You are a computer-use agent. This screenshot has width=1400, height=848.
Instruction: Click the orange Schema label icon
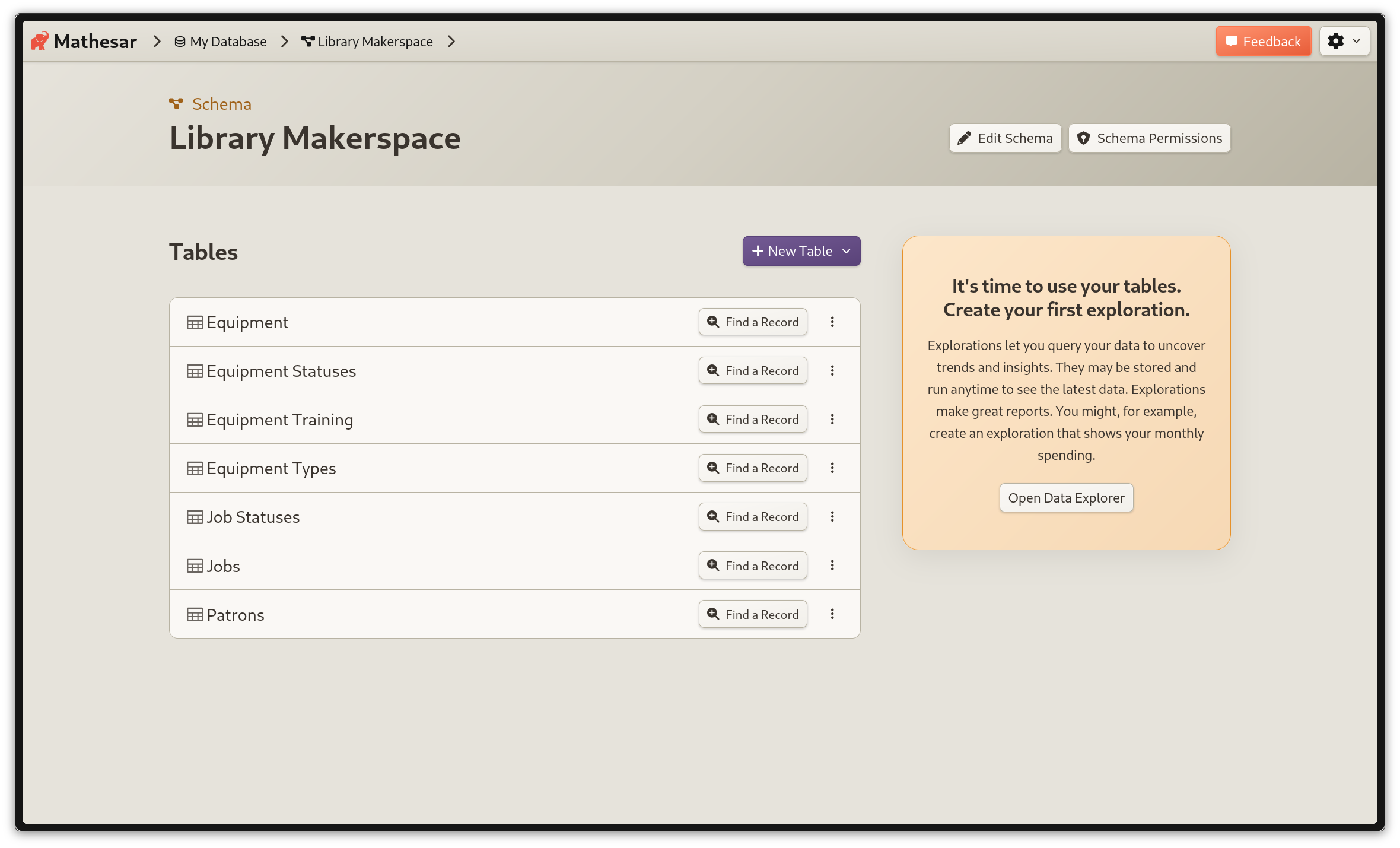coord(176,104)
